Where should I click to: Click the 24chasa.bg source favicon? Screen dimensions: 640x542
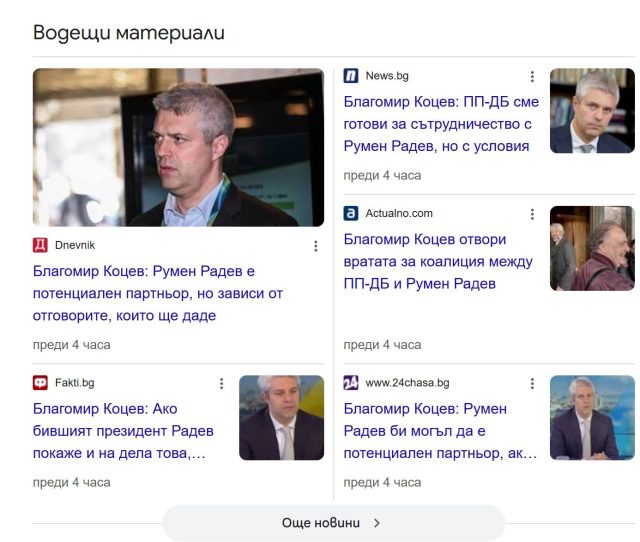click(351, 383)
